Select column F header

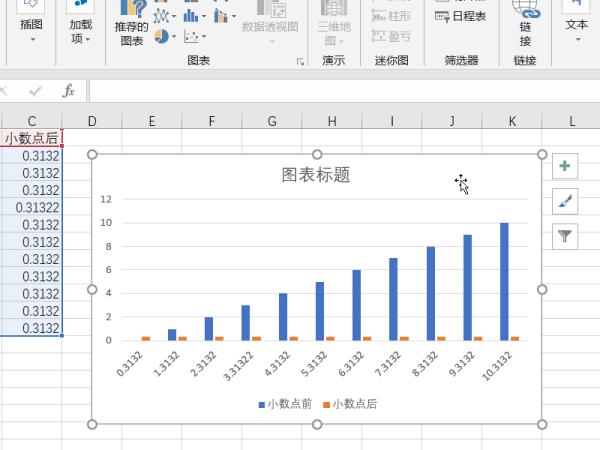212,121
